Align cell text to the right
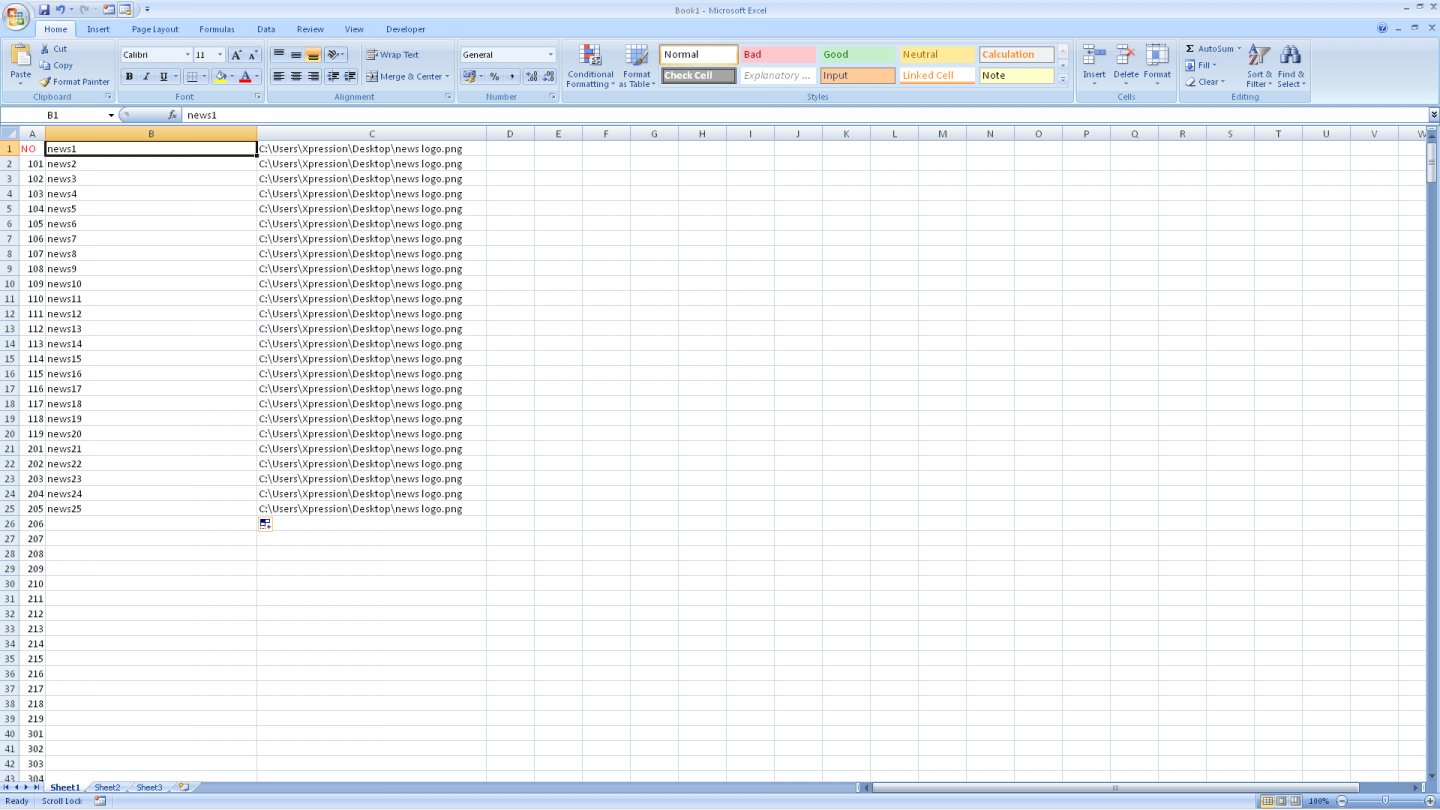 point(313,76)
